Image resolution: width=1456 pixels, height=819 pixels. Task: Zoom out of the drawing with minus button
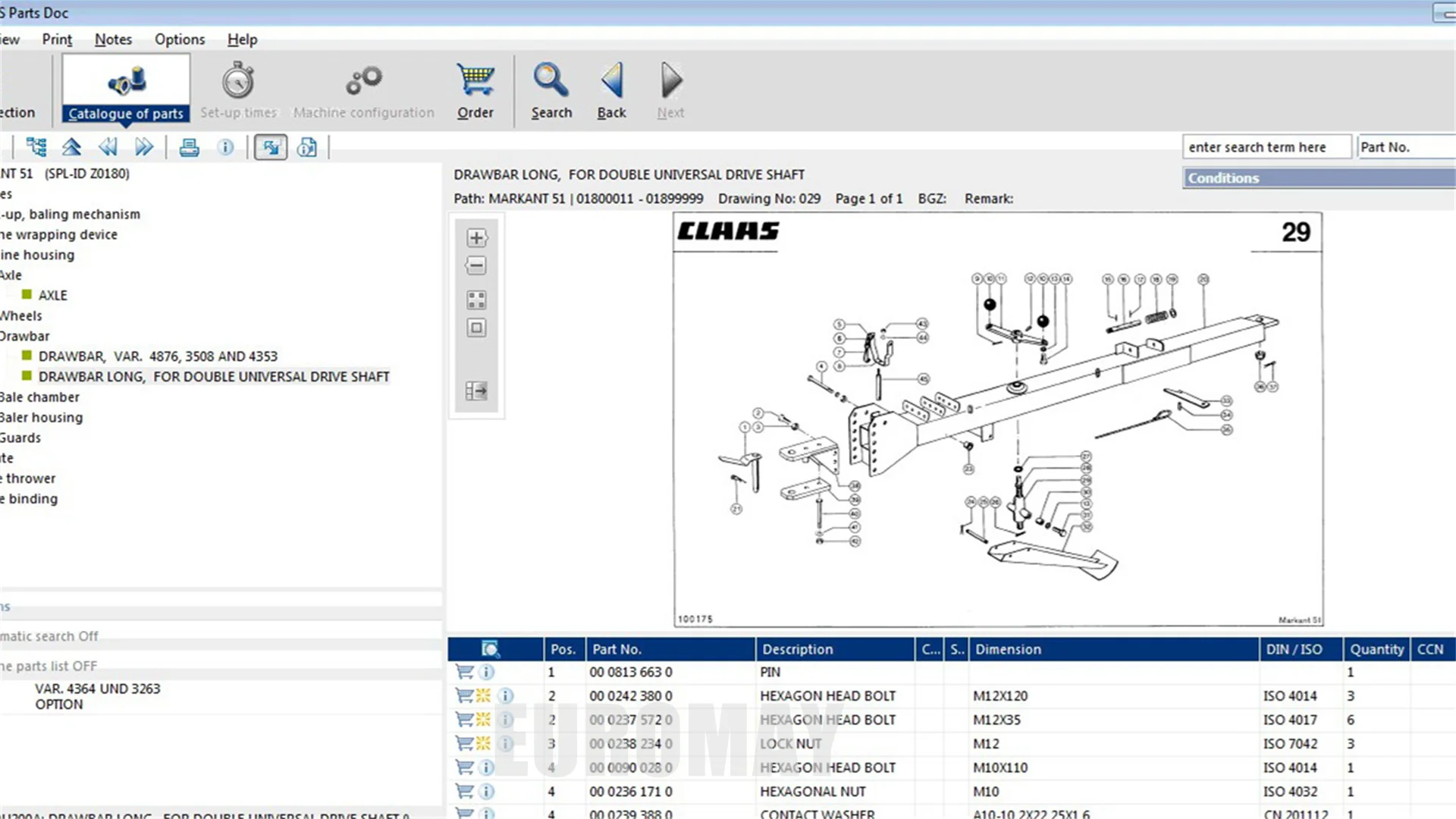point(476,266)
